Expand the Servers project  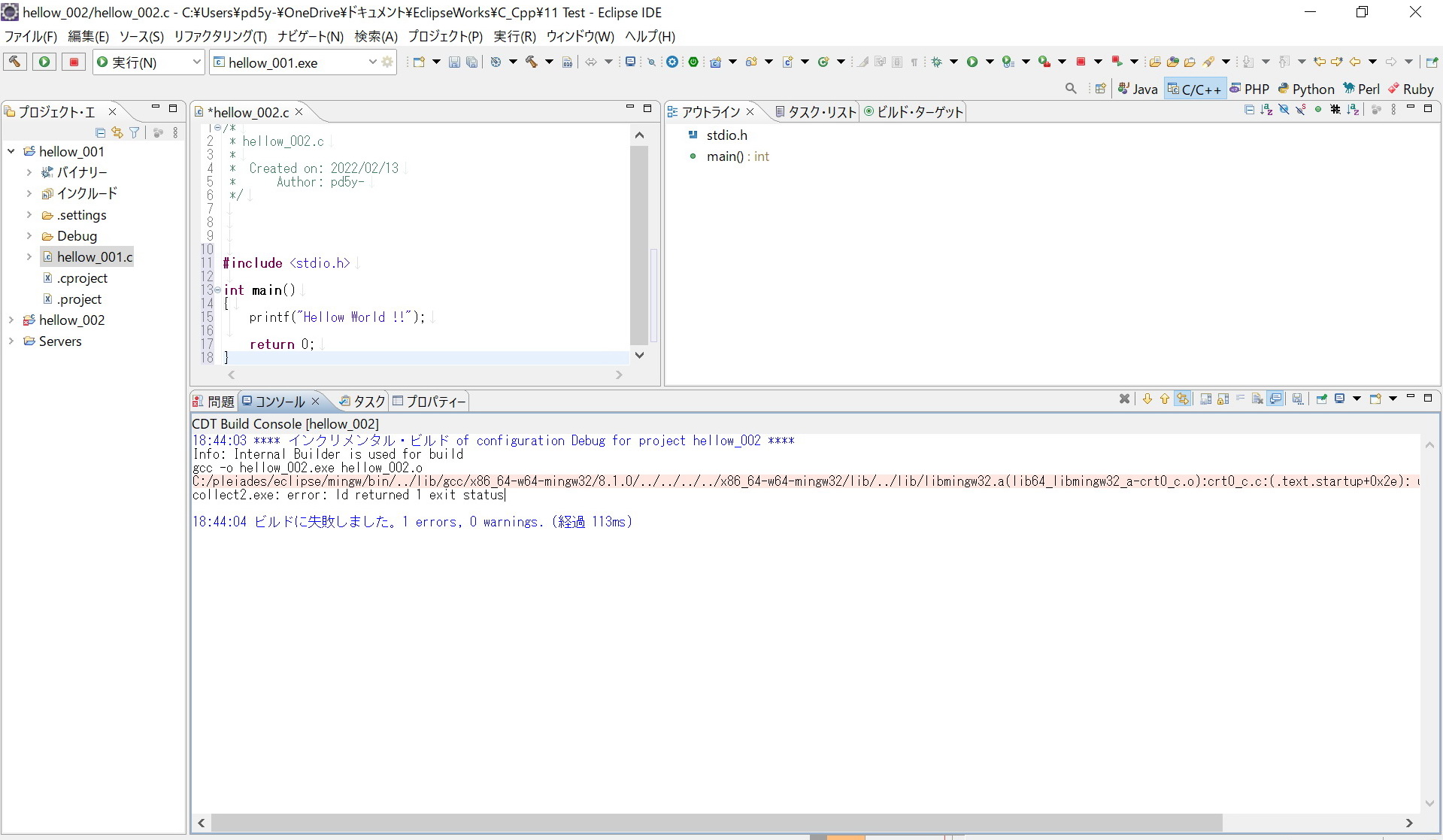pos(11,341)
